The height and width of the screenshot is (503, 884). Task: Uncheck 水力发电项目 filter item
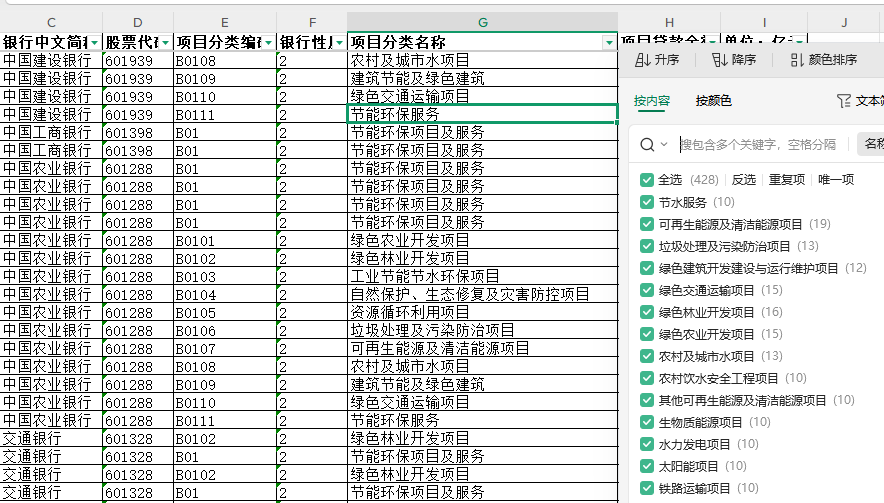pyautogui.click(x=647, y=444)
